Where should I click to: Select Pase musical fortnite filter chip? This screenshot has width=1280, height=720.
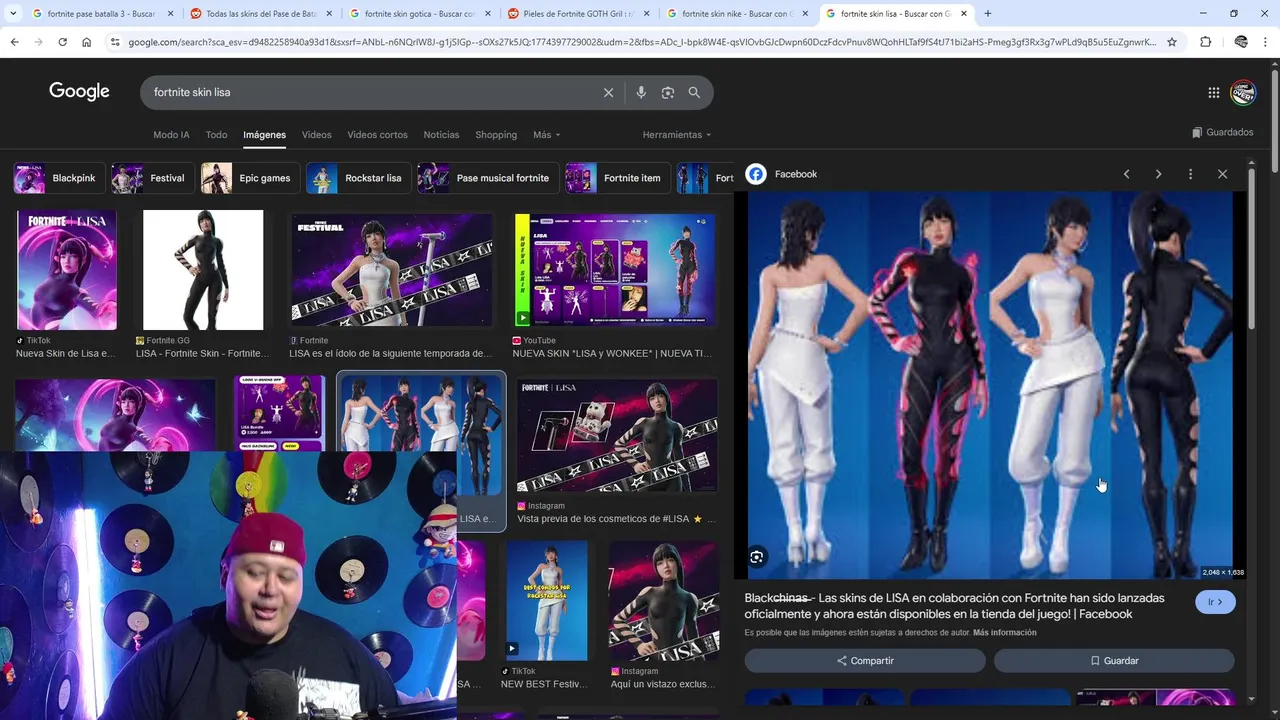pyautogui.click(x=486, y=178)
